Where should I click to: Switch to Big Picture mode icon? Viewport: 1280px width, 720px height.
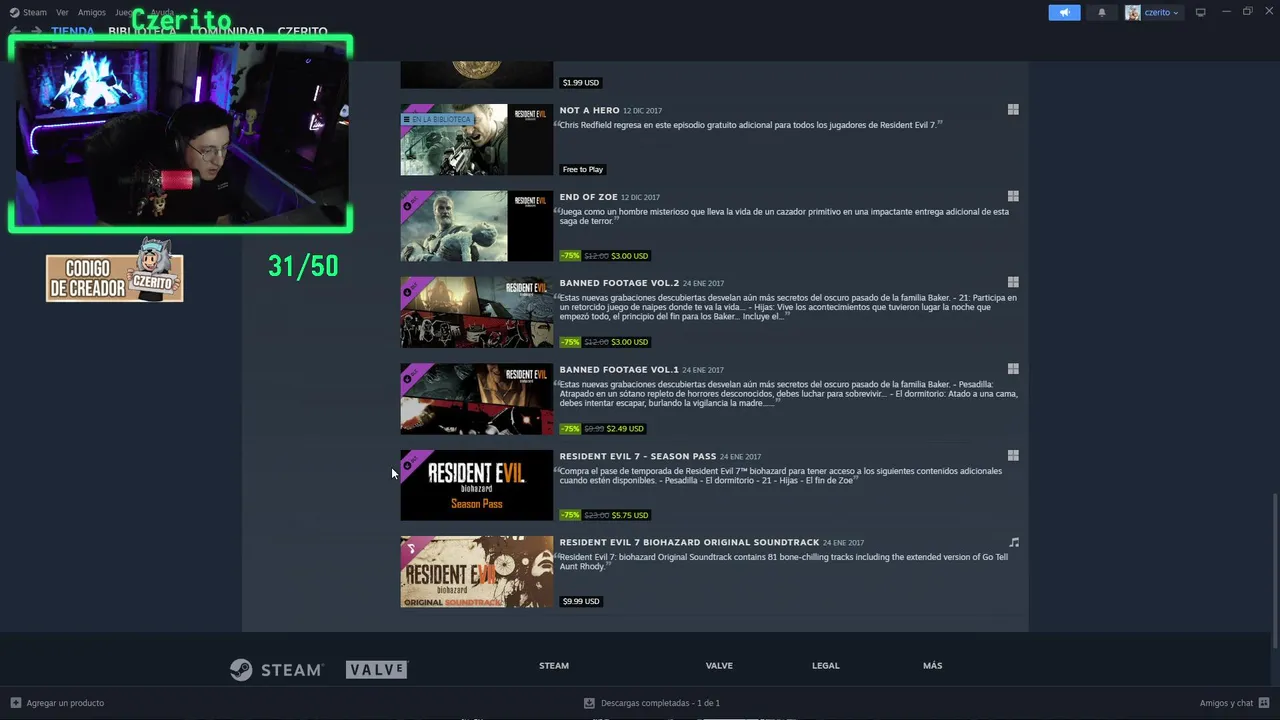[x=1201, y=12]
